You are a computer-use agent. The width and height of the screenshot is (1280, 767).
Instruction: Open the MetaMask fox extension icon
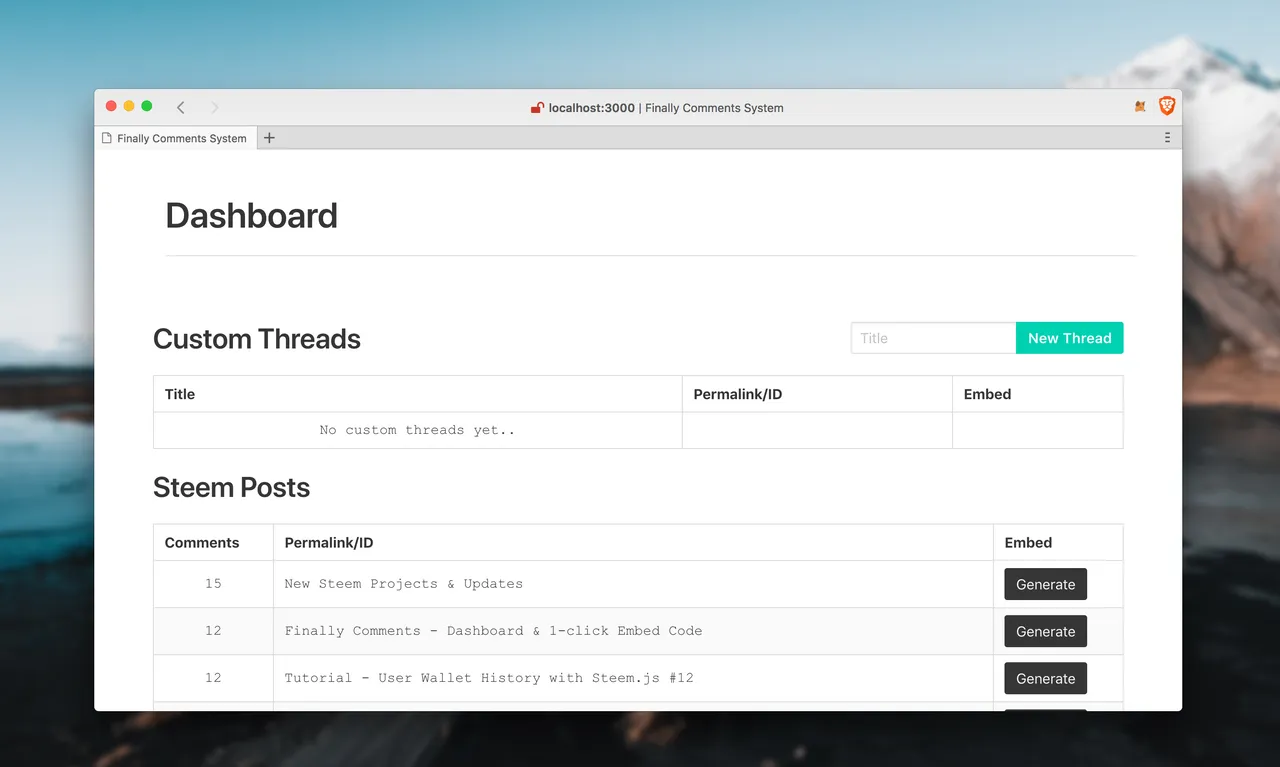click(x=1140, y=106)
